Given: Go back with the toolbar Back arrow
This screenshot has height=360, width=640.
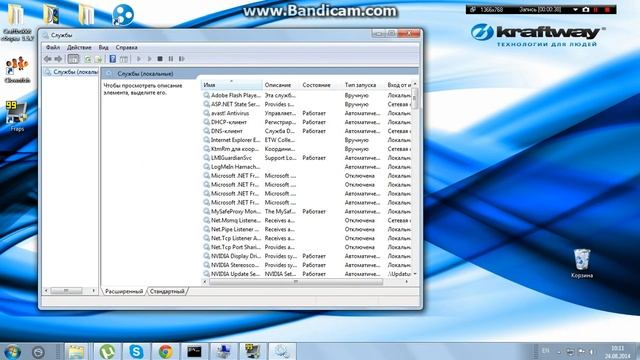Looking at the screenshot, I should pyautogui.click(x=48, y=59).
